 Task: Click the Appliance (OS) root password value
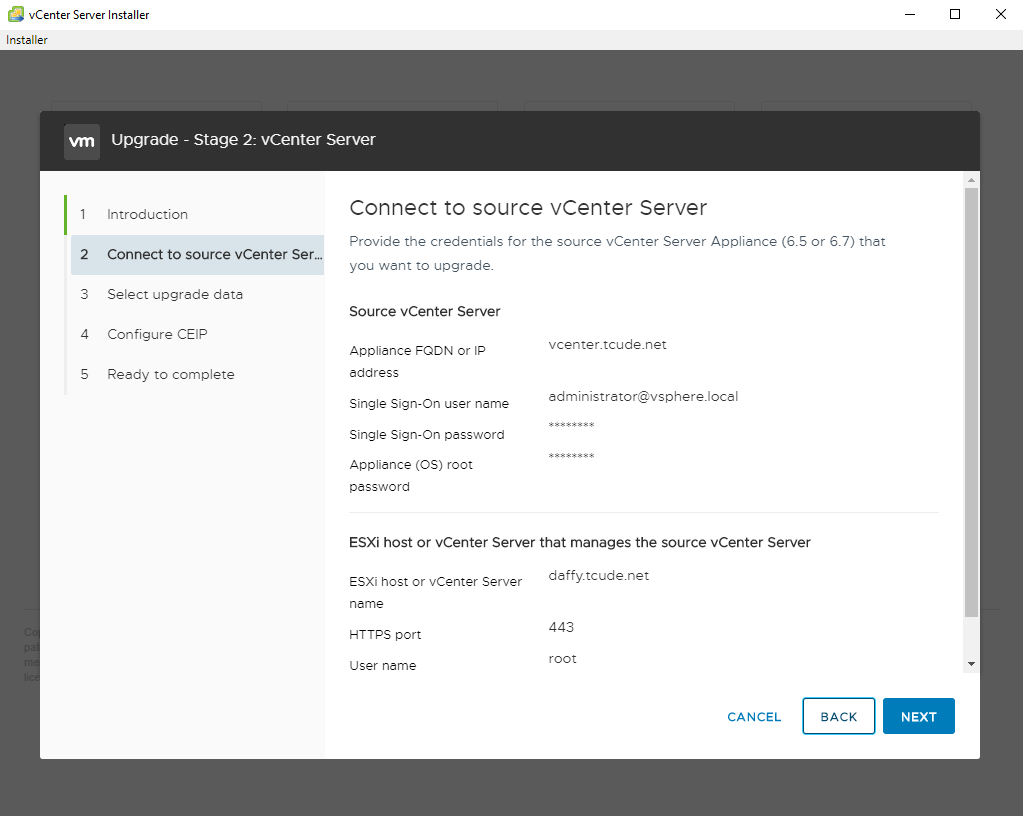pos(571,457)
